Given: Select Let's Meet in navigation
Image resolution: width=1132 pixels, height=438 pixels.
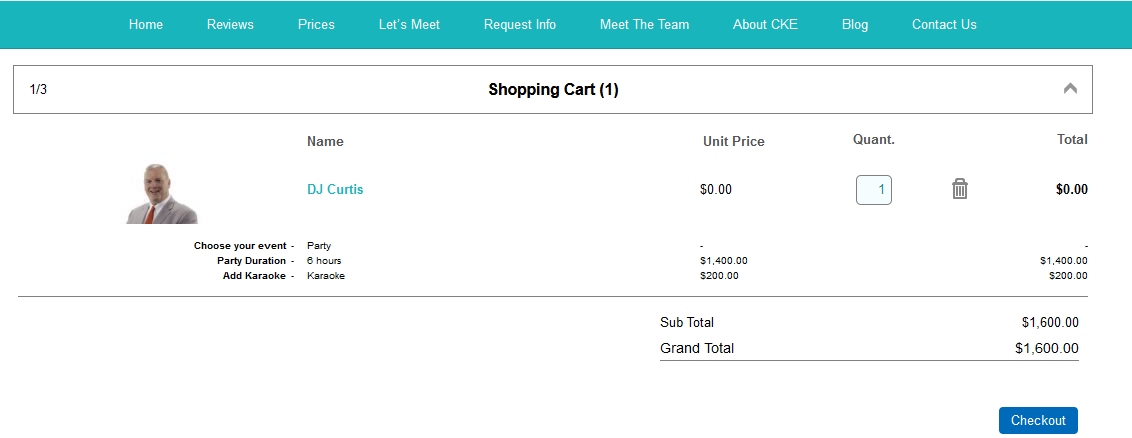Looking at the screenshot, I should (409, 24).
